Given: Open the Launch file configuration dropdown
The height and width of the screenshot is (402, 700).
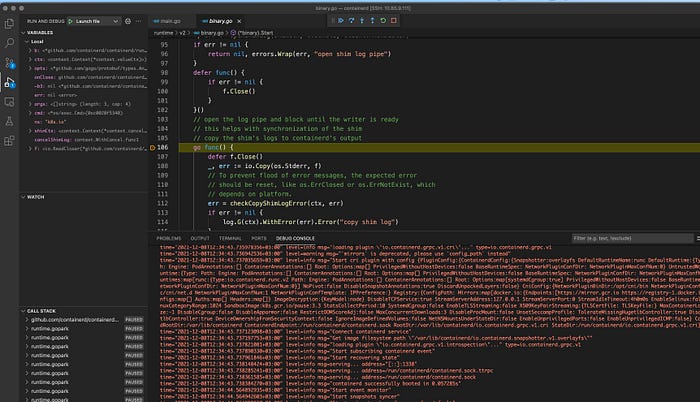Looking at the screenshot, I should [94, 21].
